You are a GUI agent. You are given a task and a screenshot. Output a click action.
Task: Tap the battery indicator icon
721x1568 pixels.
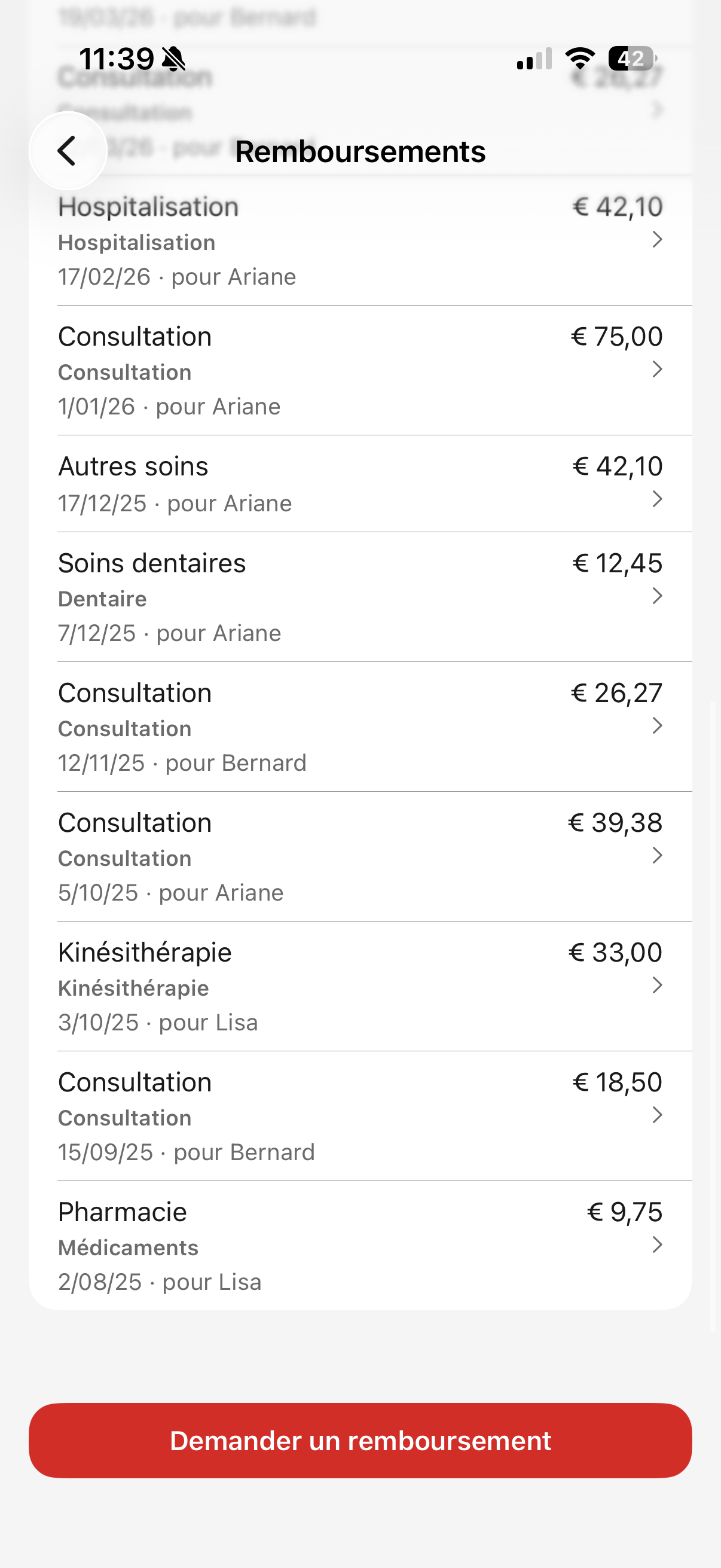[x=631, y=59]
